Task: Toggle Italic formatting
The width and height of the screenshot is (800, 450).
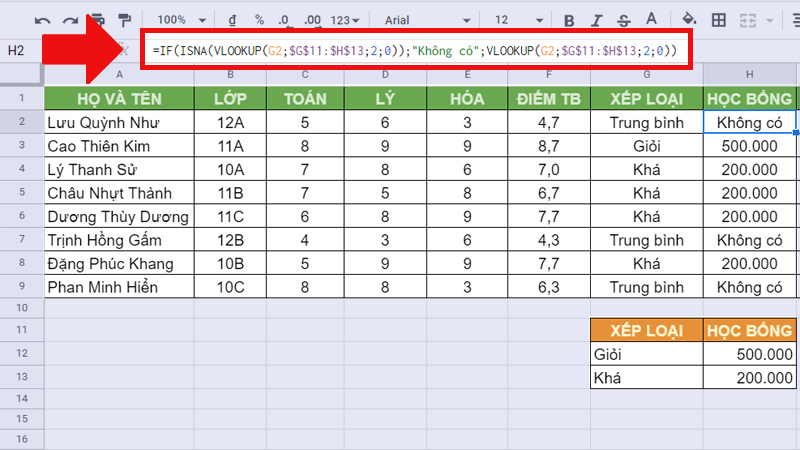Action: 597,19
